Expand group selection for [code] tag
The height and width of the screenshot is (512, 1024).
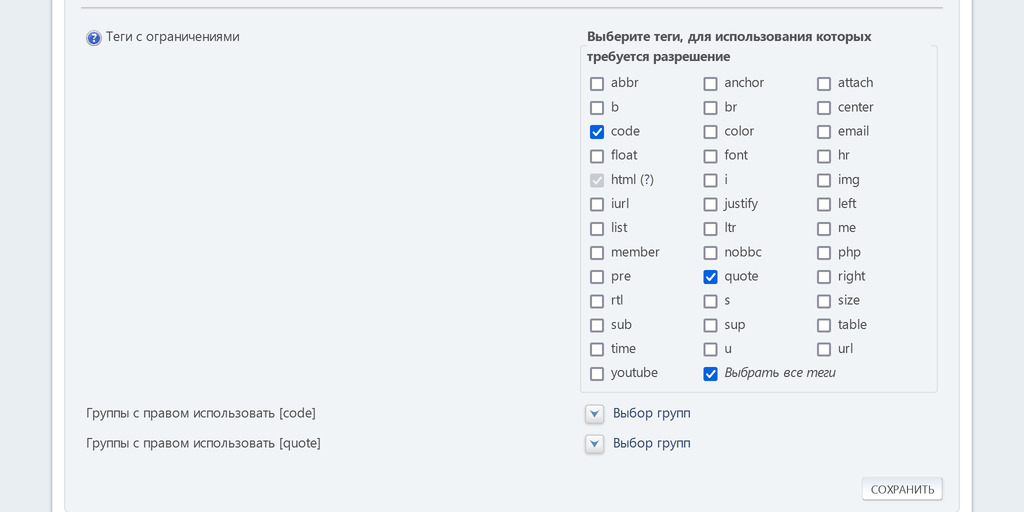595,414
